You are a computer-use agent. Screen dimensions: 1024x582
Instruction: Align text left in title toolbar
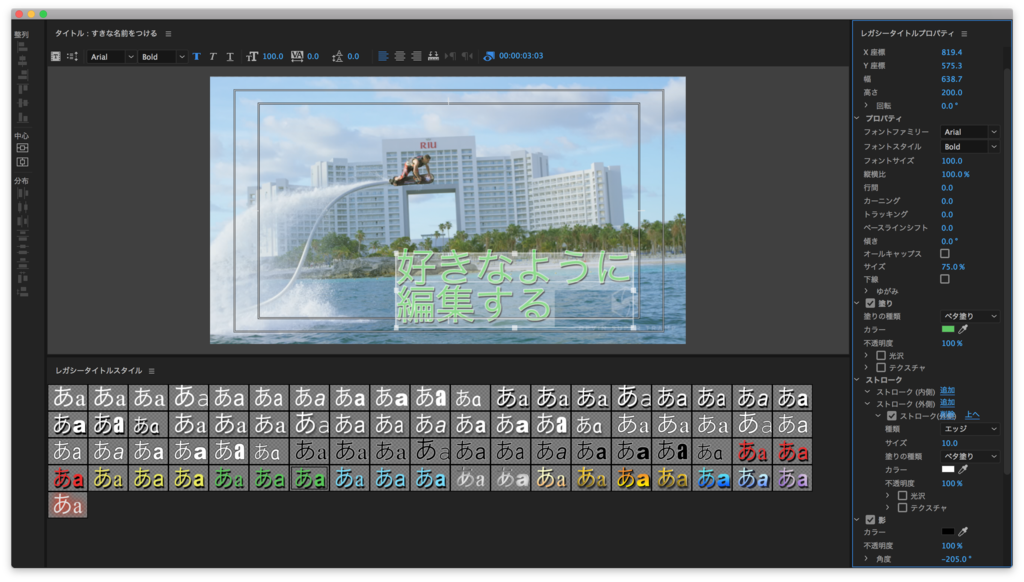click(383, 56)
